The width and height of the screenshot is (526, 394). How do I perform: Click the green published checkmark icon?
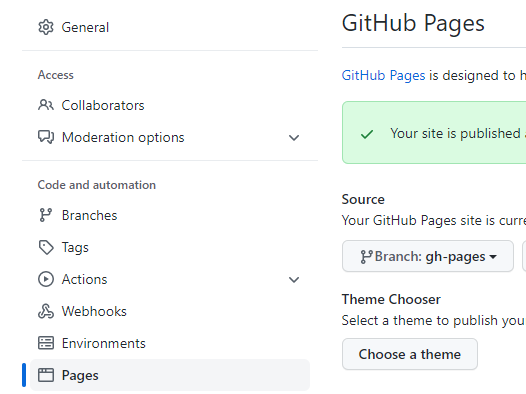(x=367, y=134)
